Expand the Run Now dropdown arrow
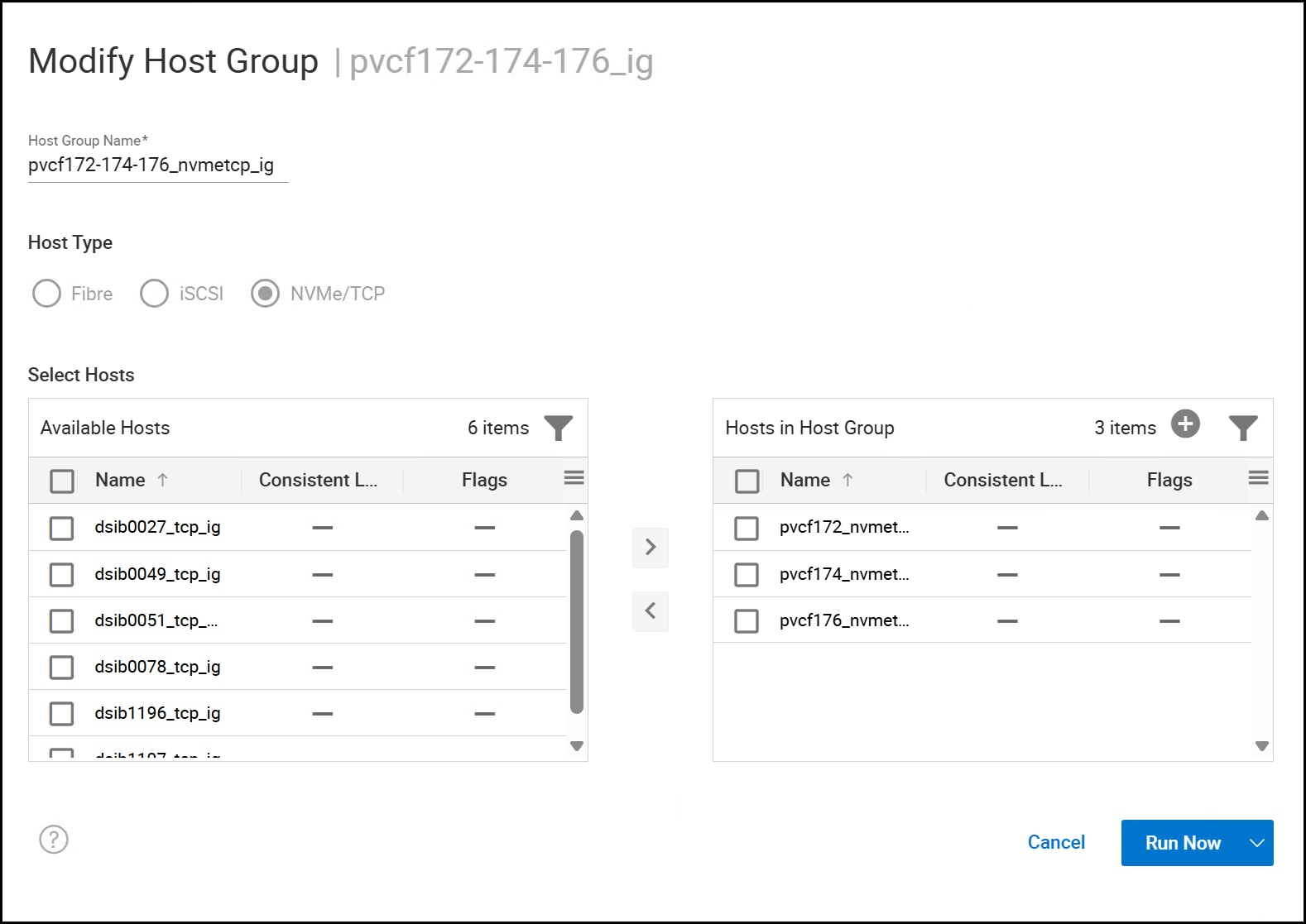 click(1256, 843)
